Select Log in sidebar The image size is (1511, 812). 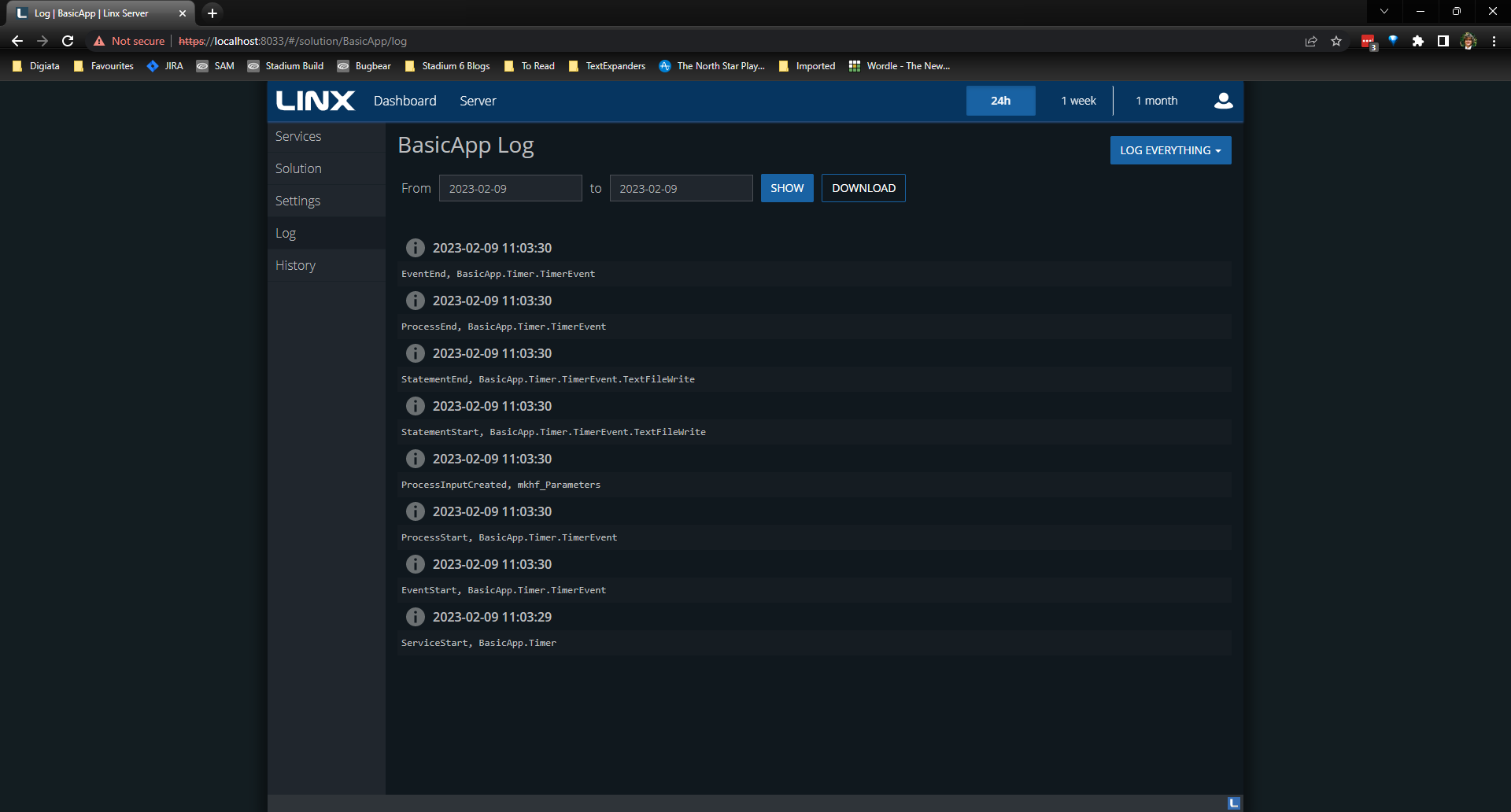click(x=327, y=233)
